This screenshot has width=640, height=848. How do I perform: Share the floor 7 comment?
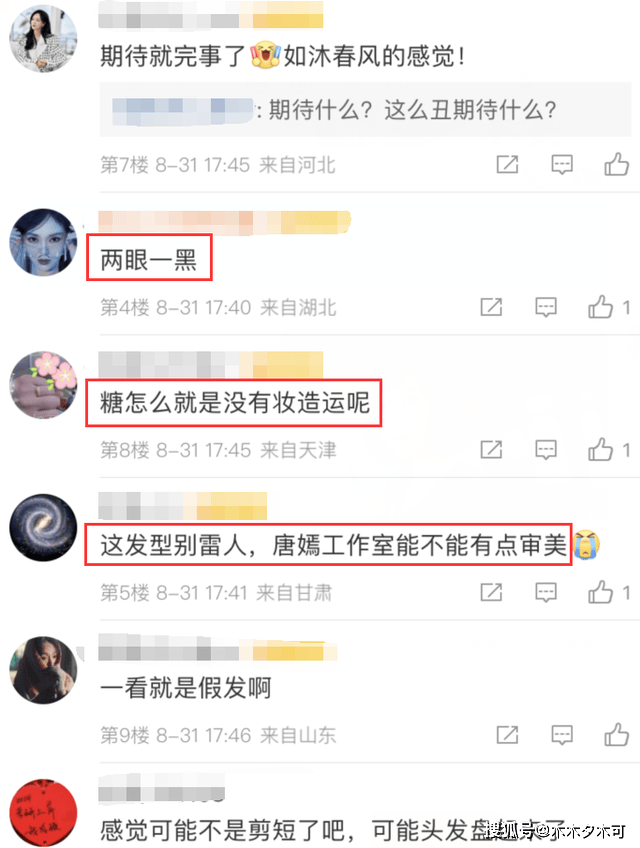[507, 164]
